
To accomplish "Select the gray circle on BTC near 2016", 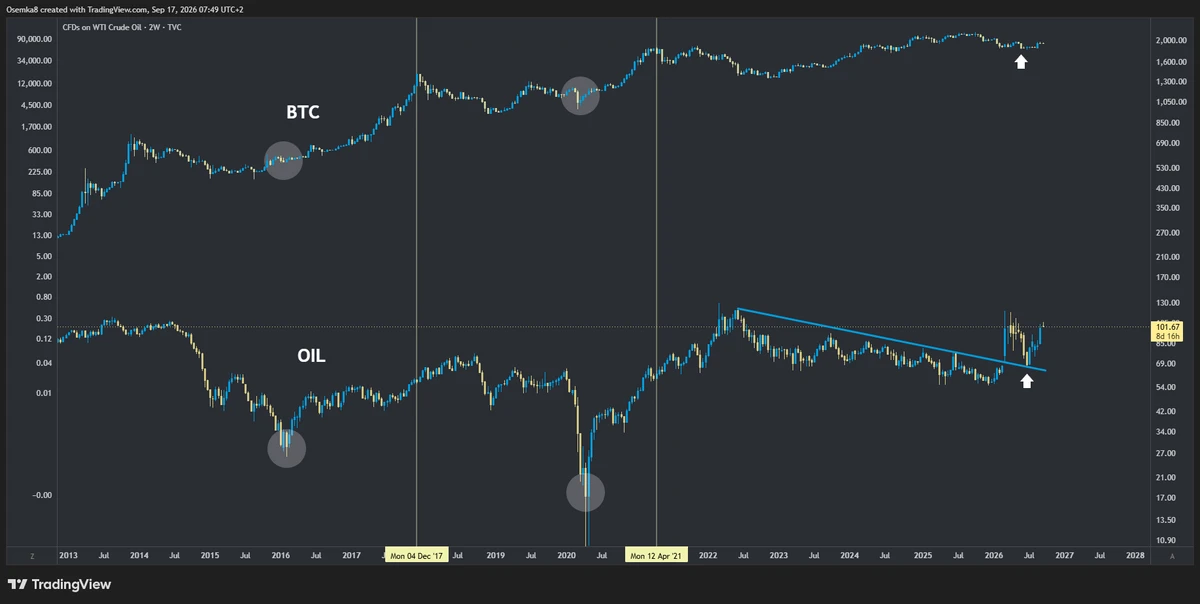I will (x=283, y=160).
